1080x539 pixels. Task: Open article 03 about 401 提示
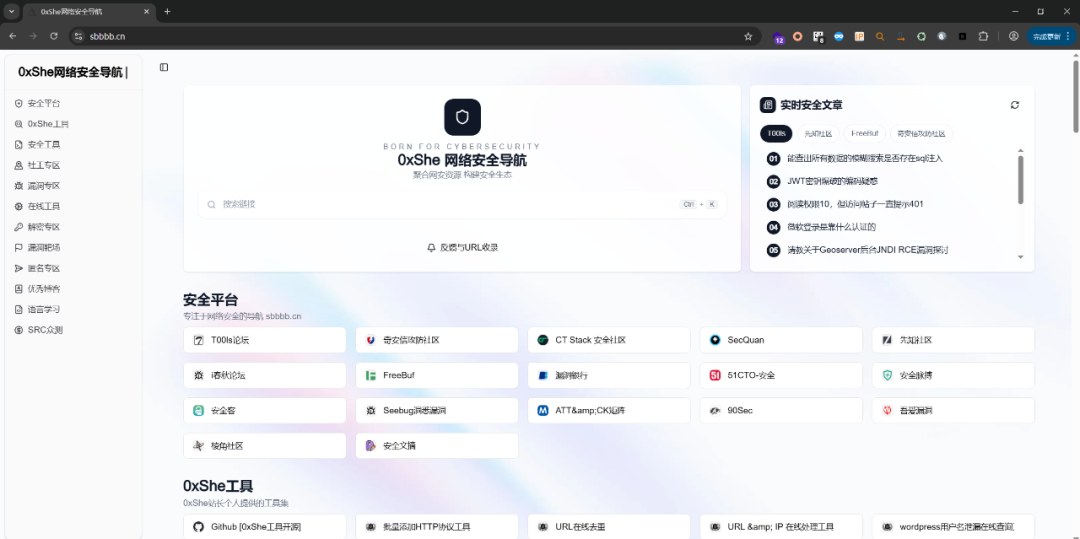(855, 204)
